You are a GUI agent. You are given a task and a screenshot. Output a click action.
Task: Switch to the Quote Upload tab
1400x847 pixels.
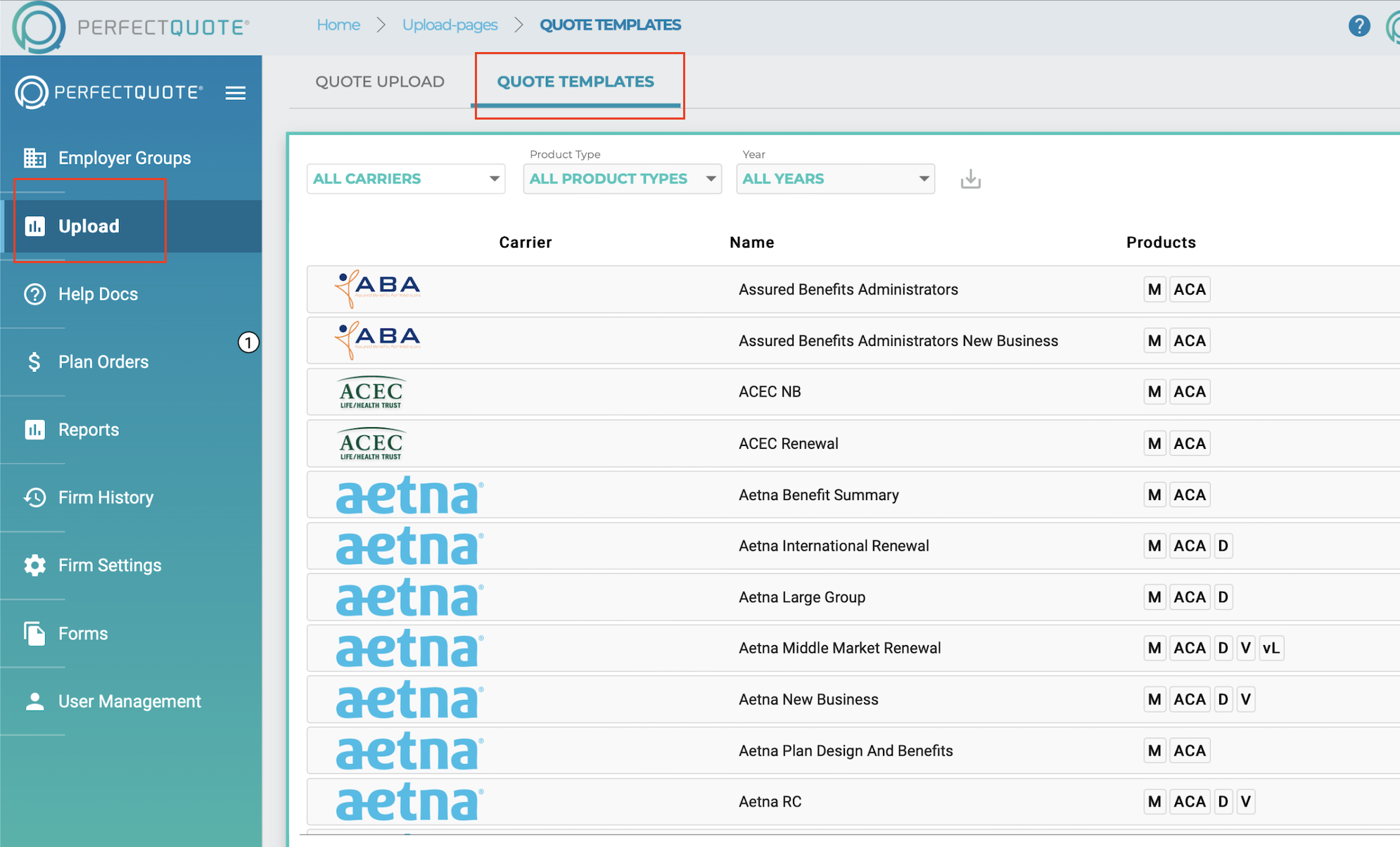pos(380,82)
